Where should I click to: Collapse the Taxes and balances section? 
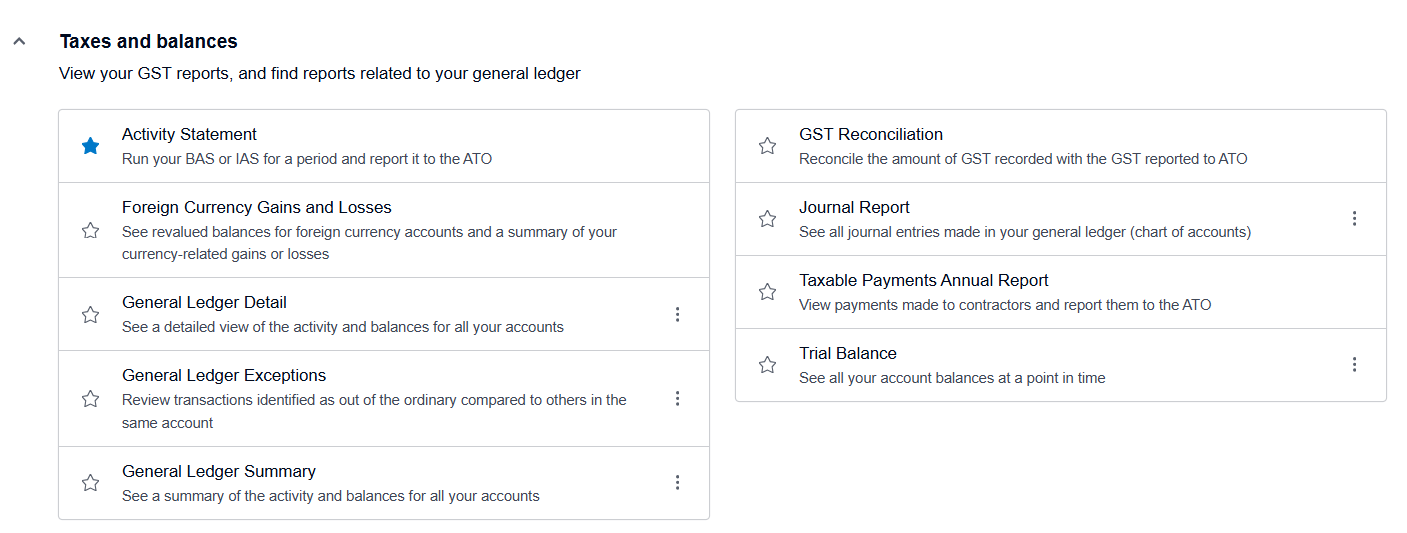click(x=18, y=42)
